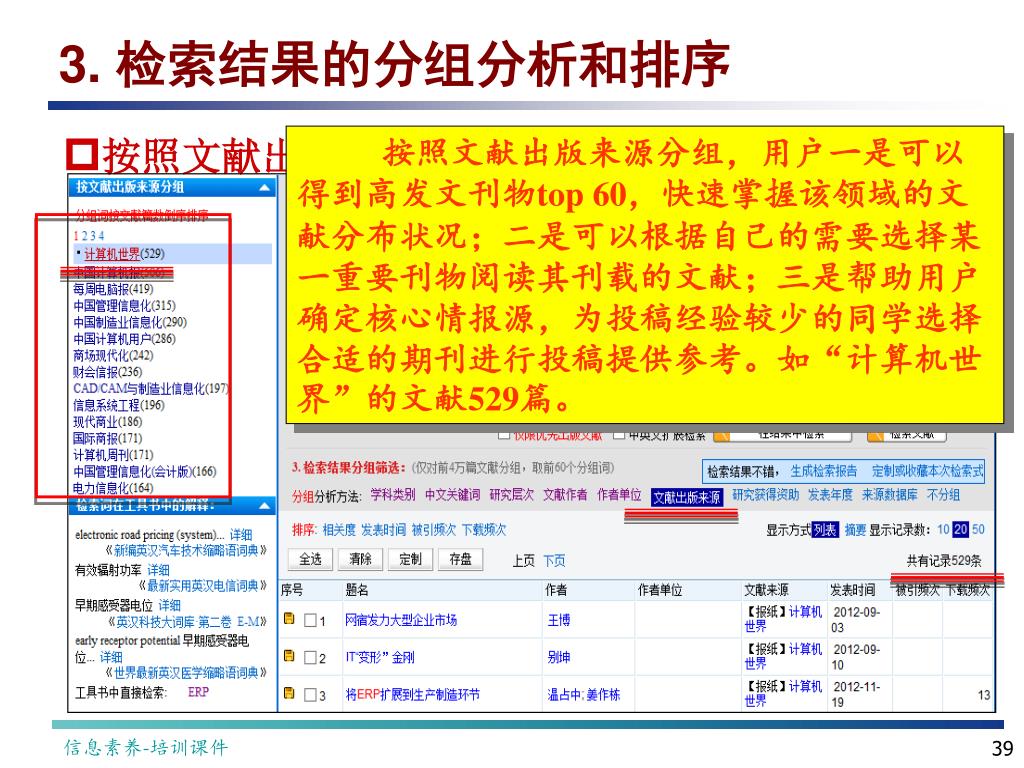Open 详细 for 有效辐射功率 entry
Image resolution: width=1024 pixels, height=768 pixels.
click(158, 570)
